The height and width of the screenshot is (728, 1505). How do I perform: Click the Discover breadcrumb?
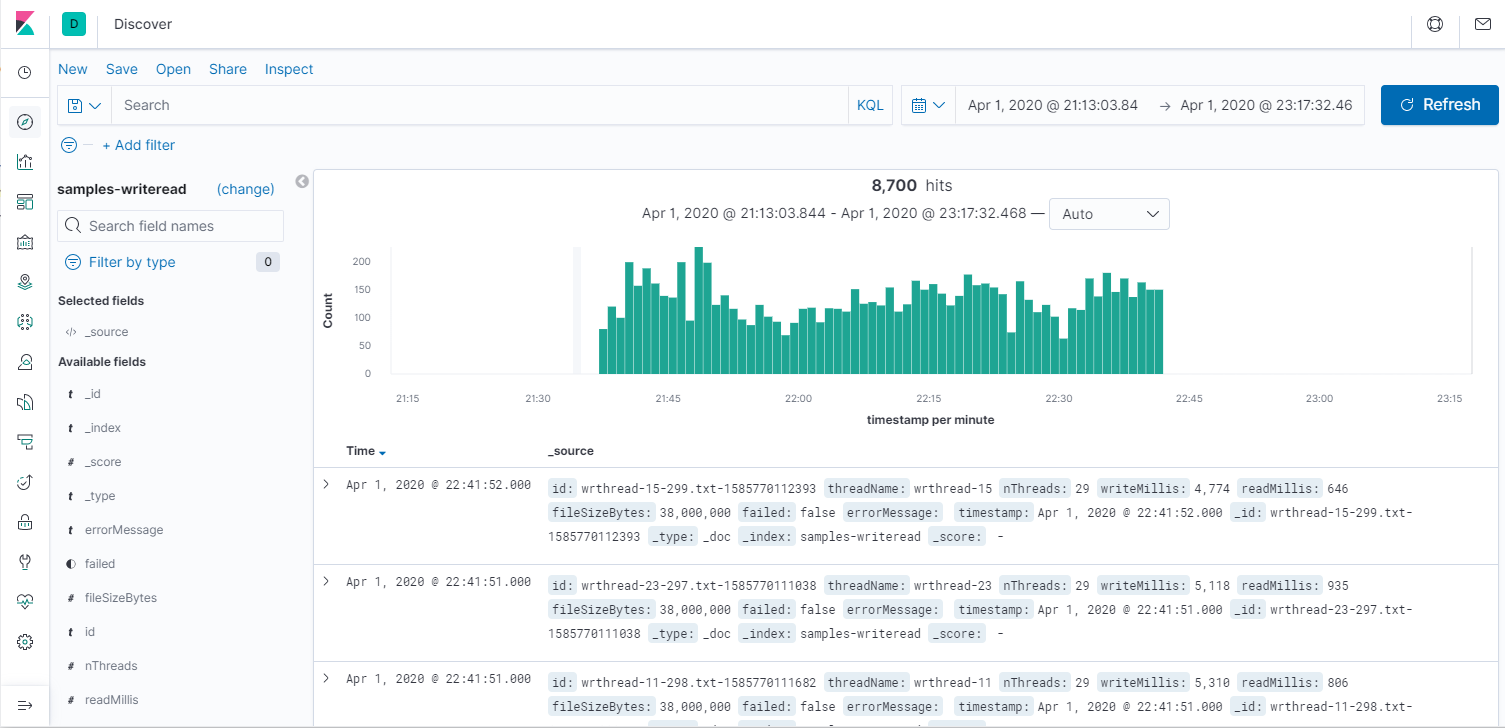click(x=143, y=24)
